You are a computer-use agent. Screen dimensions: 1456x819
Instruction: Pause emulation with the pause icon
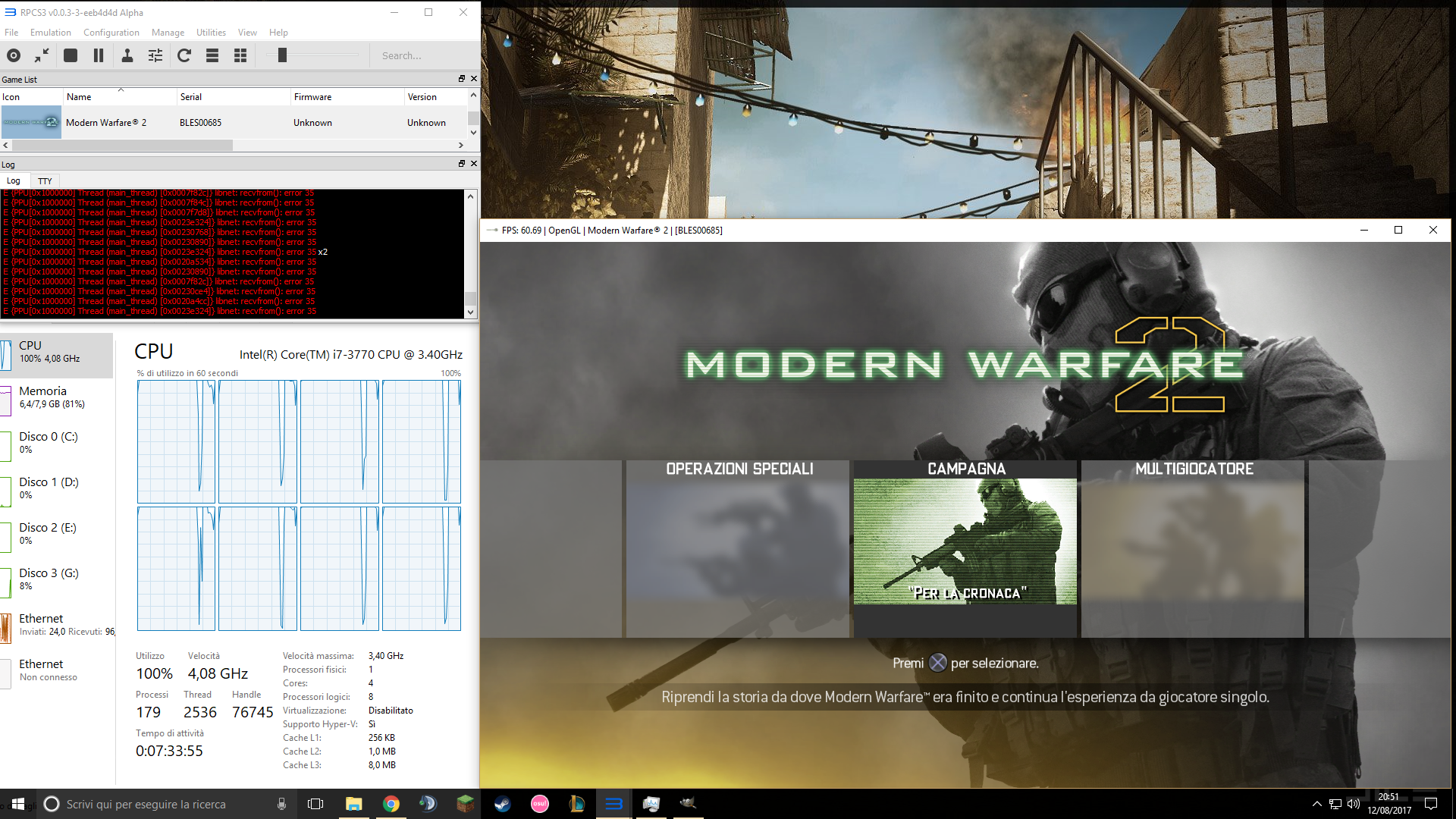99,55
